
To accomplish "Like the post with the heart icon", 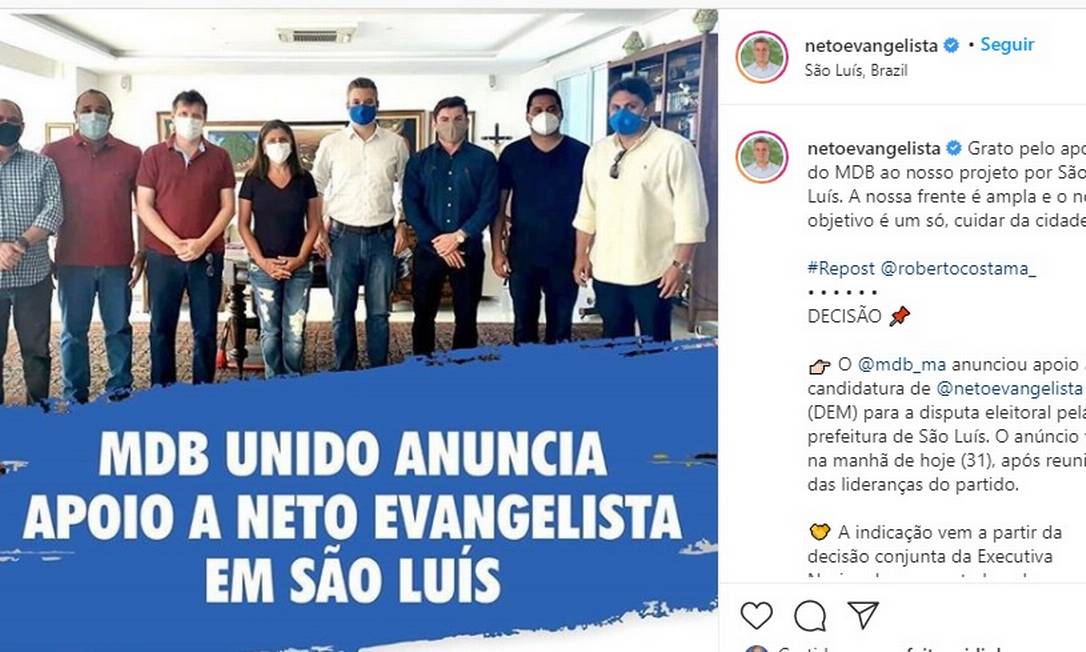I will 756,615.
